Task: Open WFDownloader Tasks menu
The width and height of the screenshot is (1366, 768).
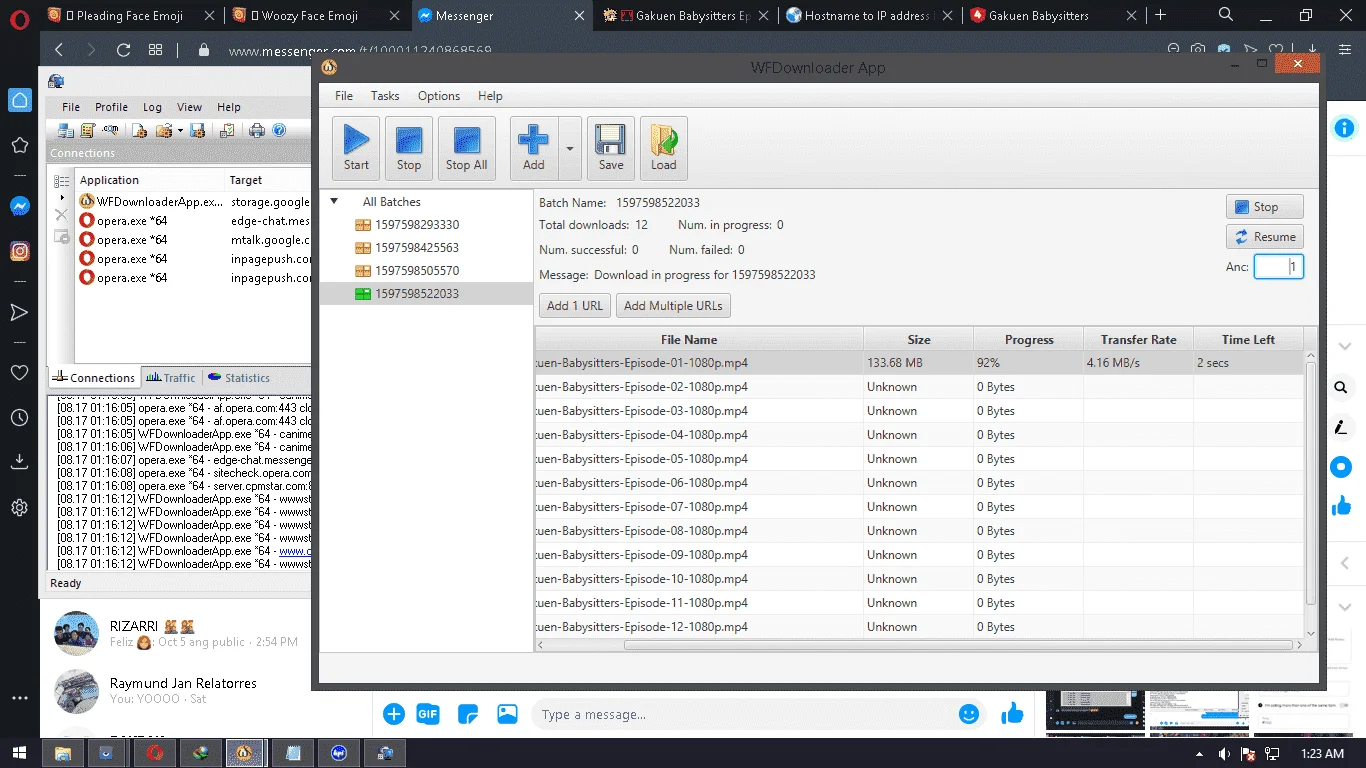Action: click(385, 96)
